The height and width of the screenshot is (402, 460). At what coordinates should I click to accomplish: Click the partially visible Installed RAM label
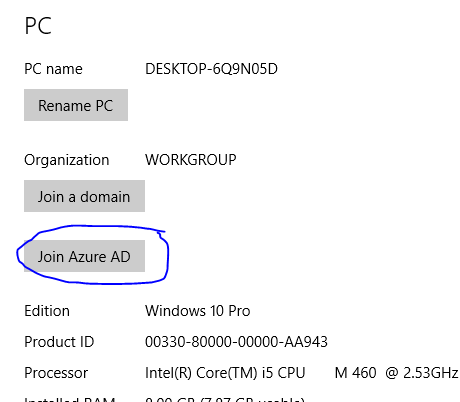pos(70,399)
